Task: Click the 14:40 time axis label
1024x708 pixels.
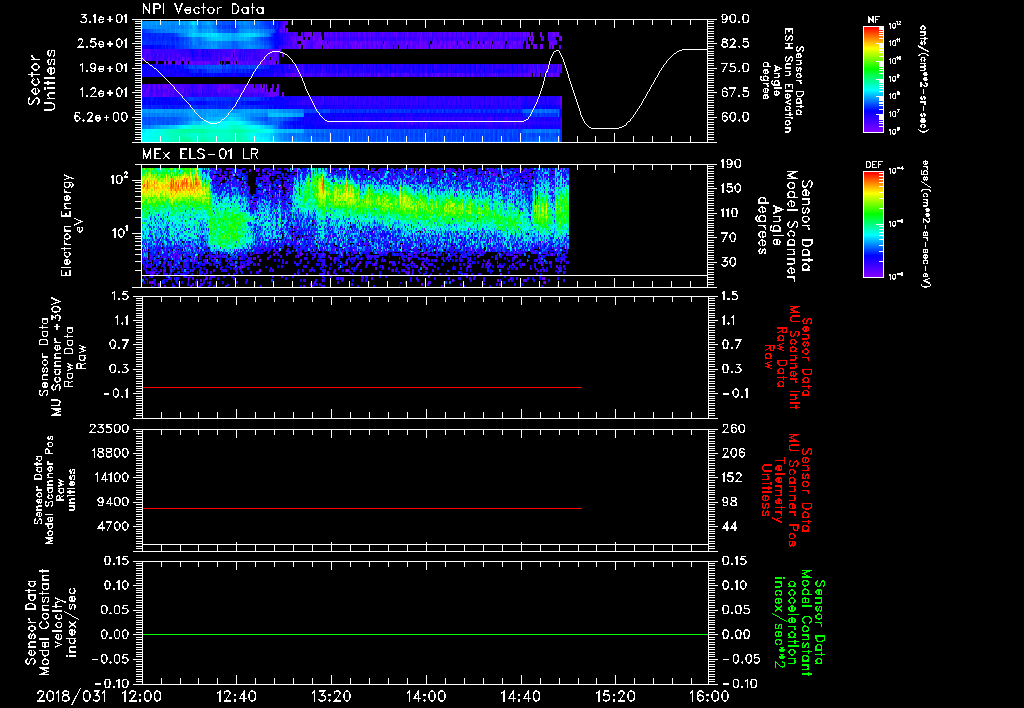Action: [520, 696]
